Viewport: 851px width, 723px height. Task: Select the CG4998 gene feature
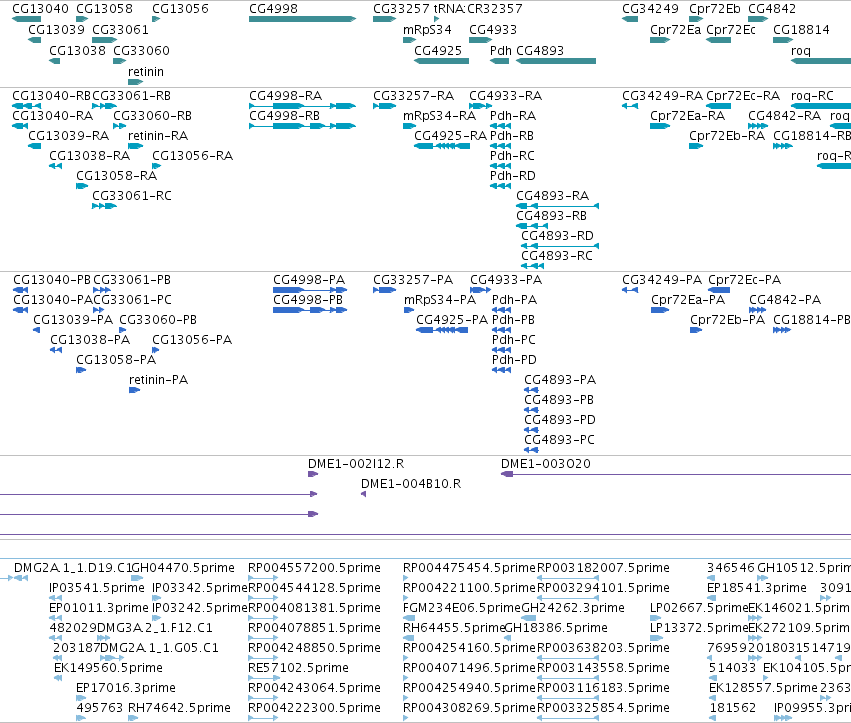click(x=302, y=19)
